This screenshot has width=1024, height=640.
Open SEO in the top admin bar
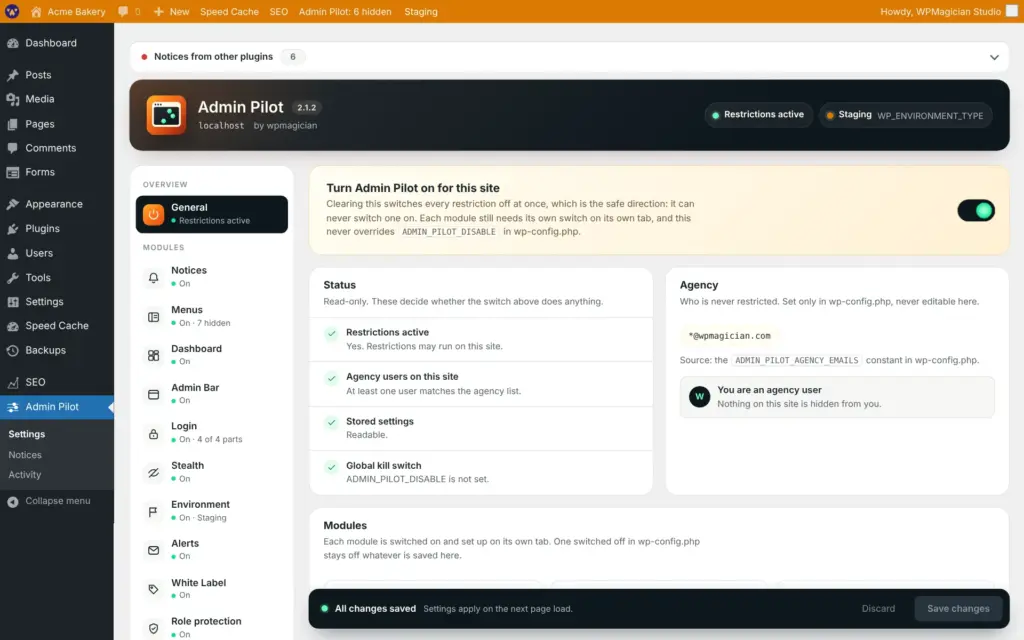point(279,12)
